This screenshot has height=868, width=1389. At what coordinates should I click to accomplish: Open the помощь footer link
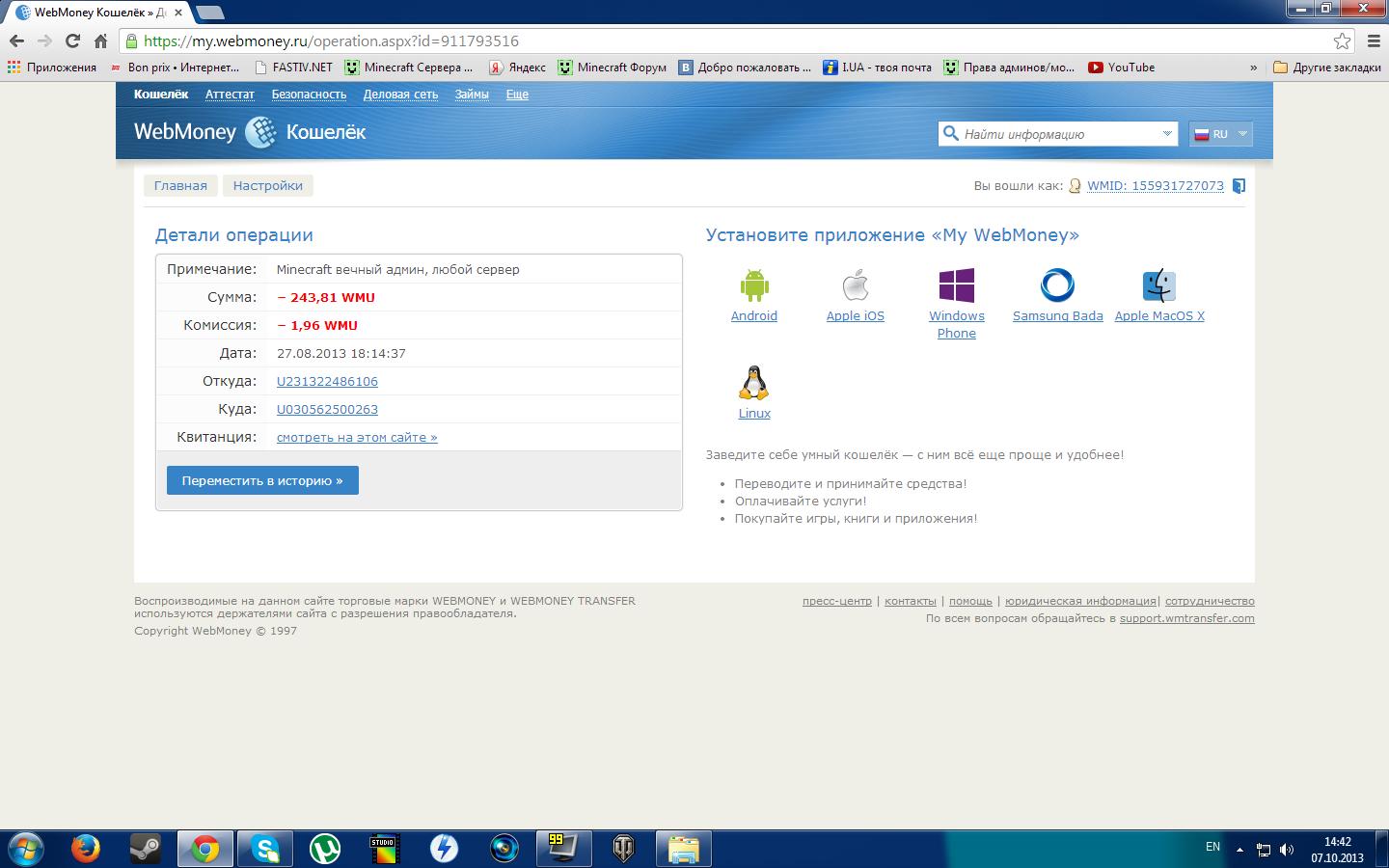tap(970, 601)
